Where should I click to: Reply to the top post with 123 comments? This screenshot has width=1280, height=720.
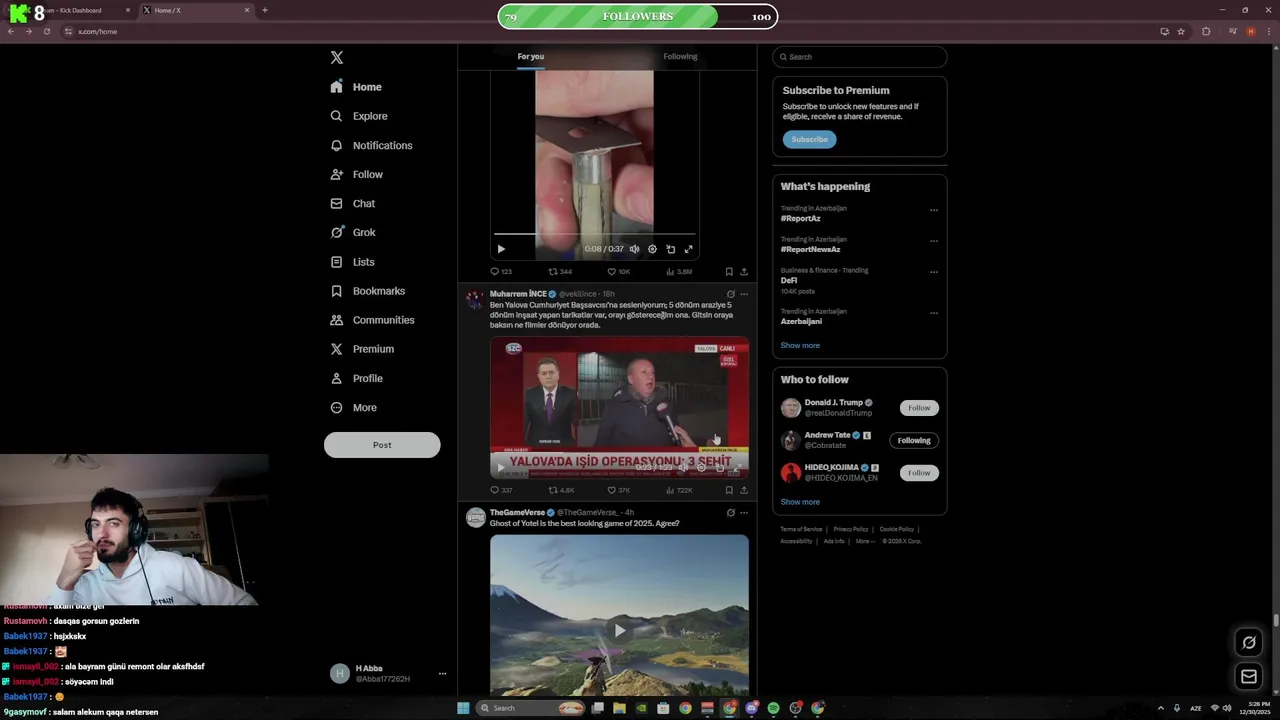coord(501,271)
